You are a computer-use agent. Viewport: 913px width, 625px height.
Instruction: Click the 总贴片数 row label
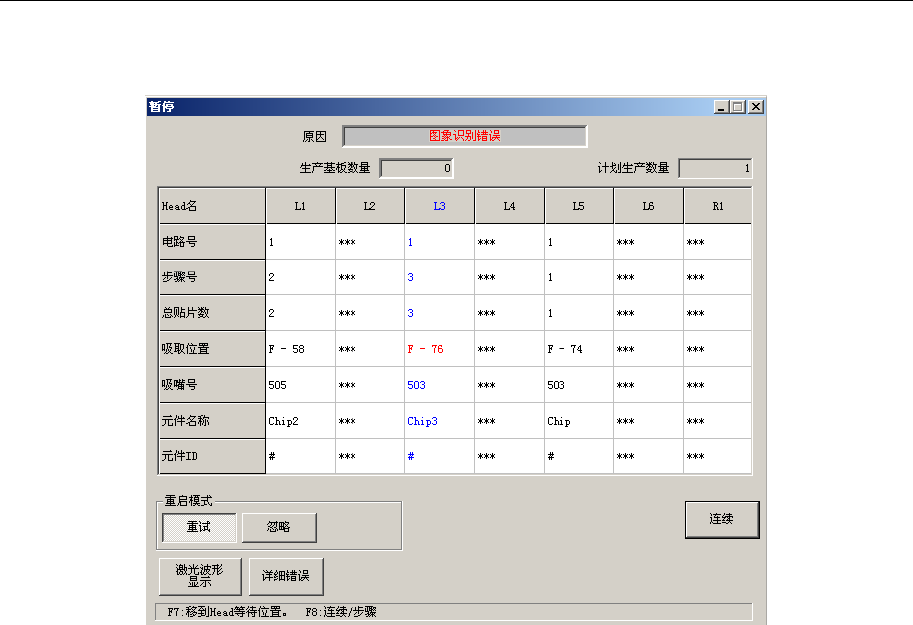click(212, 313)
